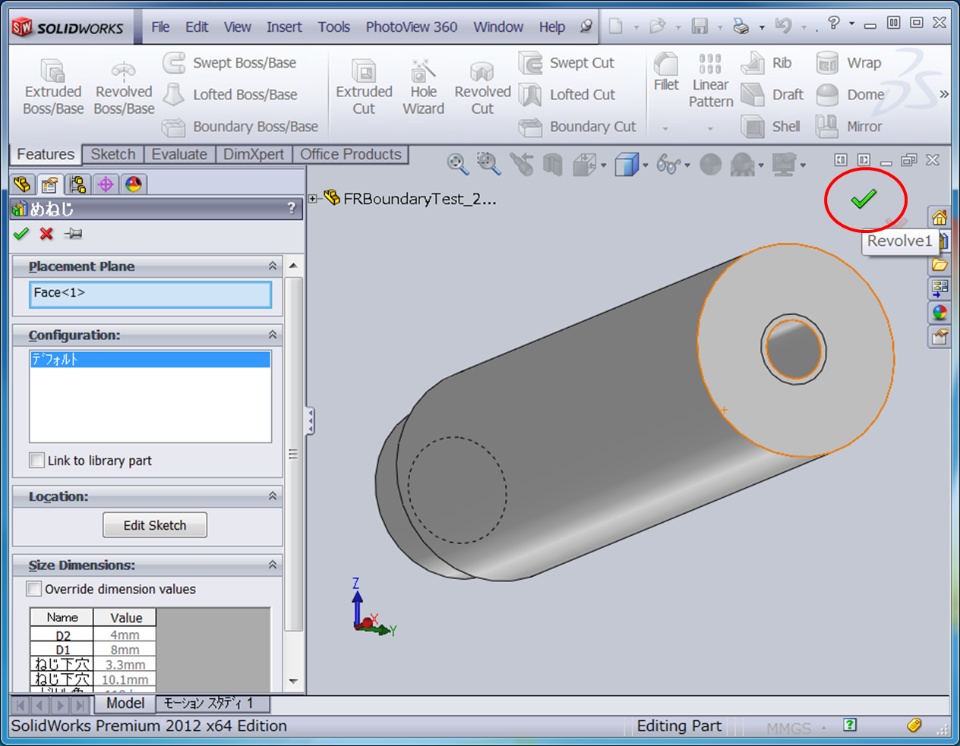Confirm with green checkmark in viewport corner
960x746 pixels.
click(x=863, y=198)
